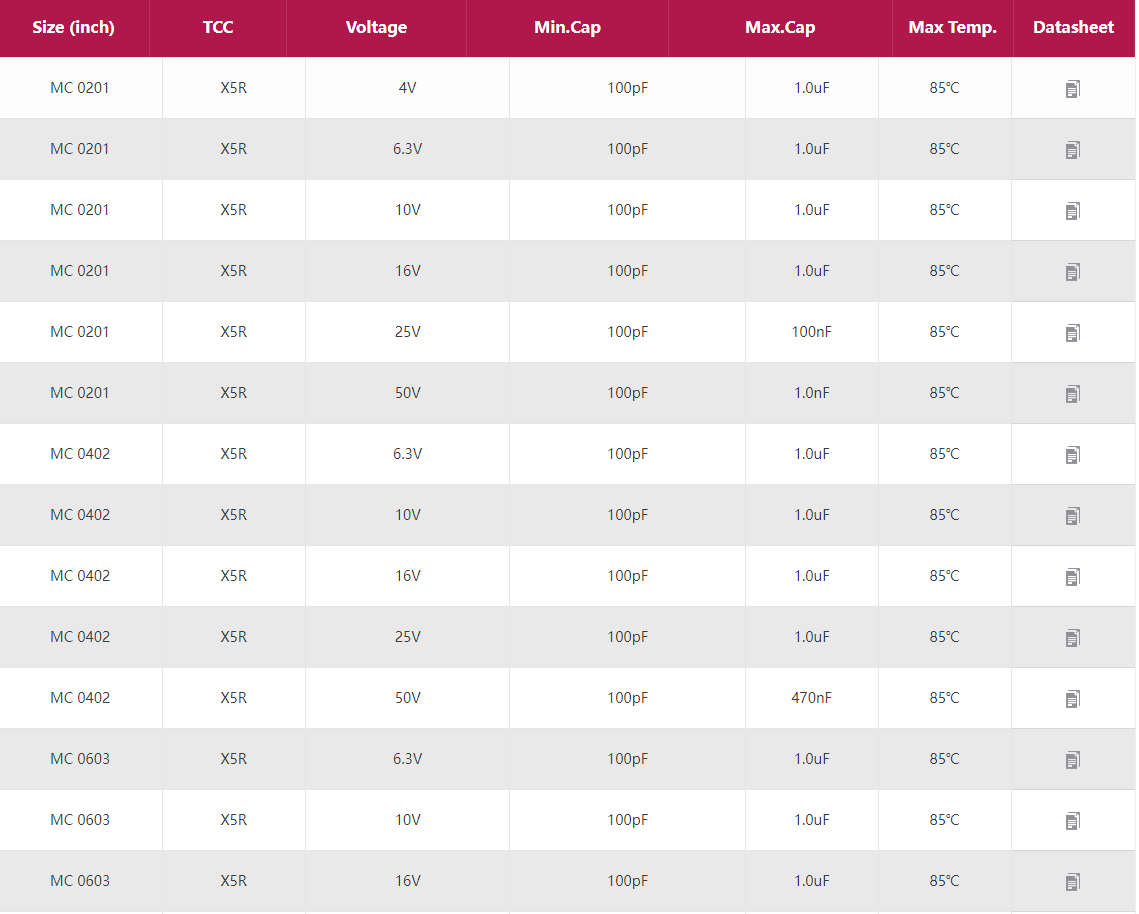
Task: Click the Size (inch) column header
Action: 74,28
